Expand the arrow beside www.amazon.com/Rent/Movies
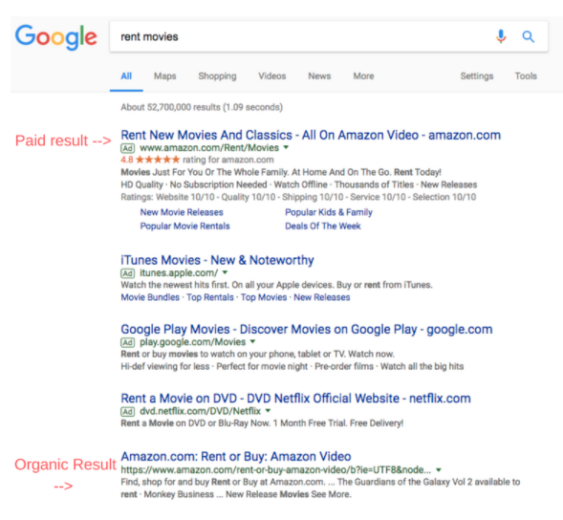 coord(286,147)
